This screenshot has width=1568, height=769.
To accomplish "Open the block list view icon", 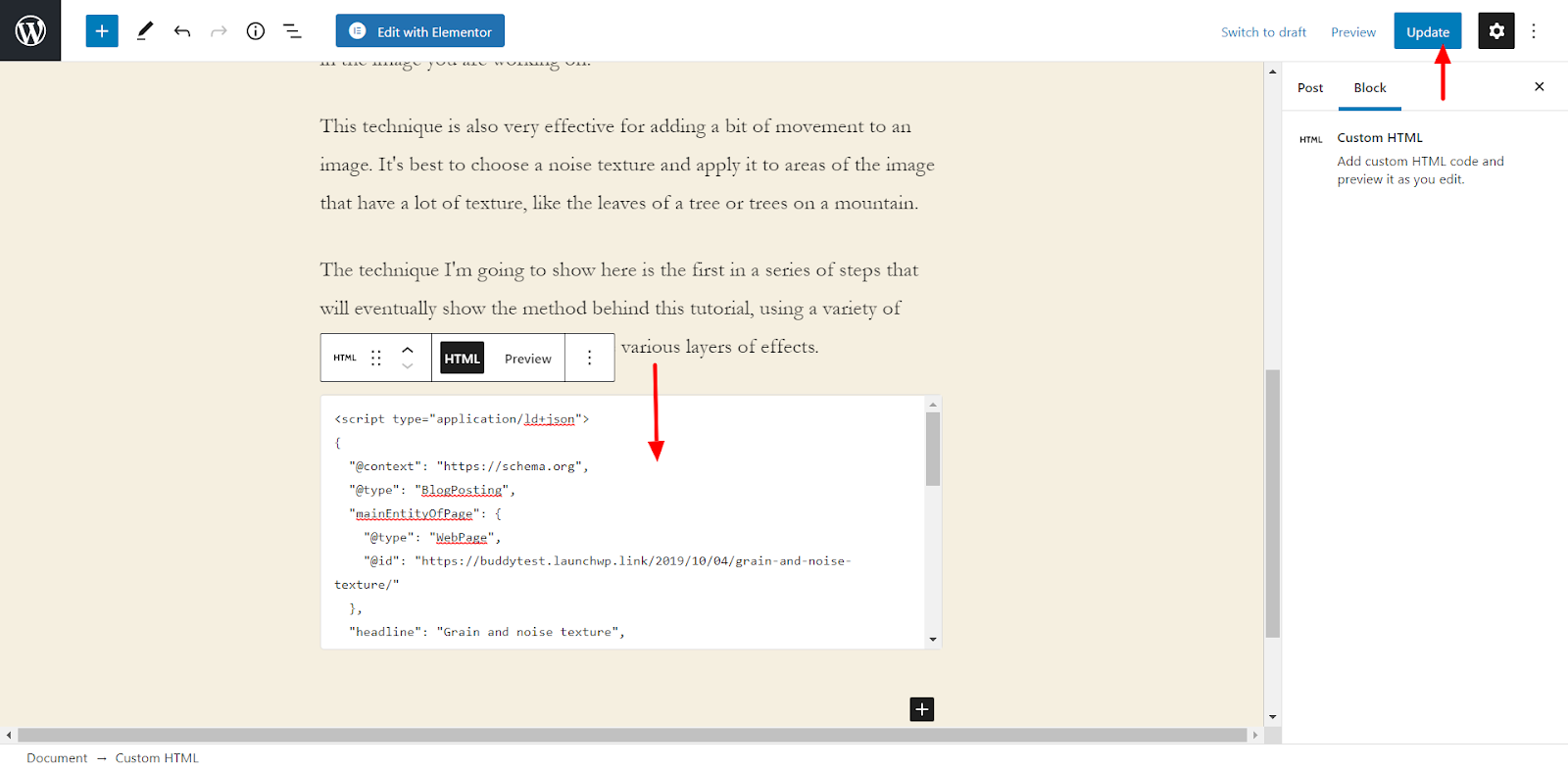I will click(x=292, y=31).
